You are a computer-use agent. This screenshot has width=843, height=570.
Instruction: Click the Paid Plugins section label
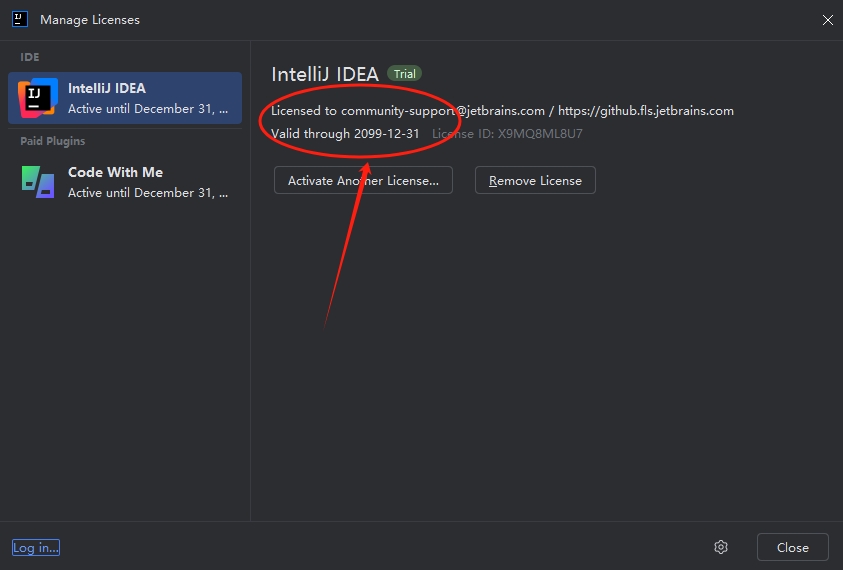53,141
